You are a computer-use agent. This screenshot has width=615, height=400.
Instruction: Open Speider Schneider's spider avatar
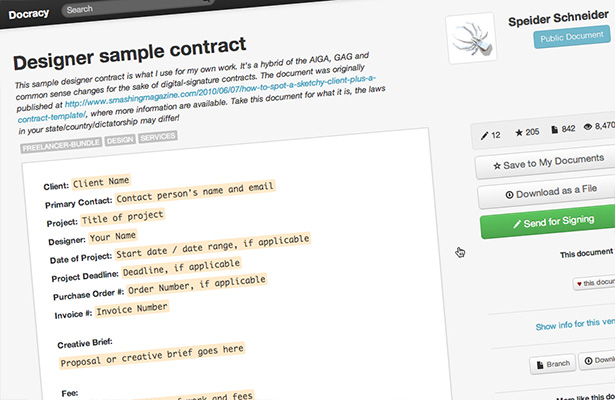(x=471, y=38)
